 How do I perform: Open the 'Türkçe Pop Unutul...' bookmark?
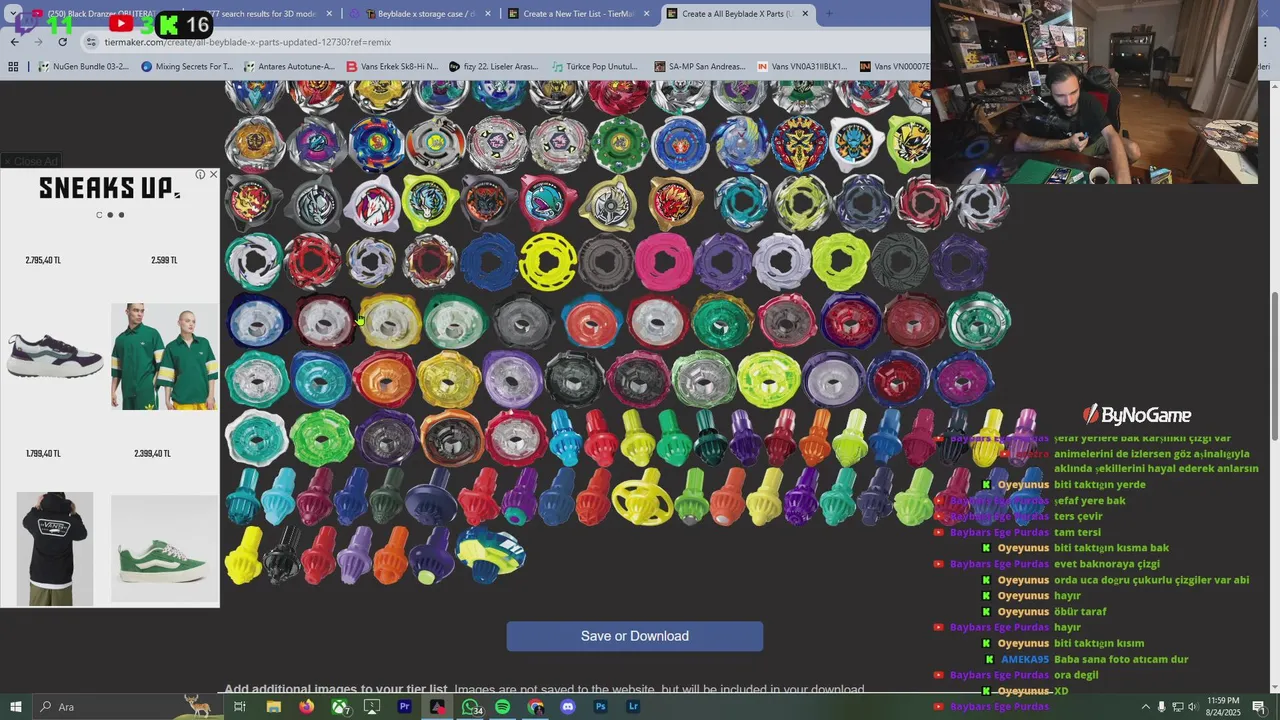pos(595,67)
